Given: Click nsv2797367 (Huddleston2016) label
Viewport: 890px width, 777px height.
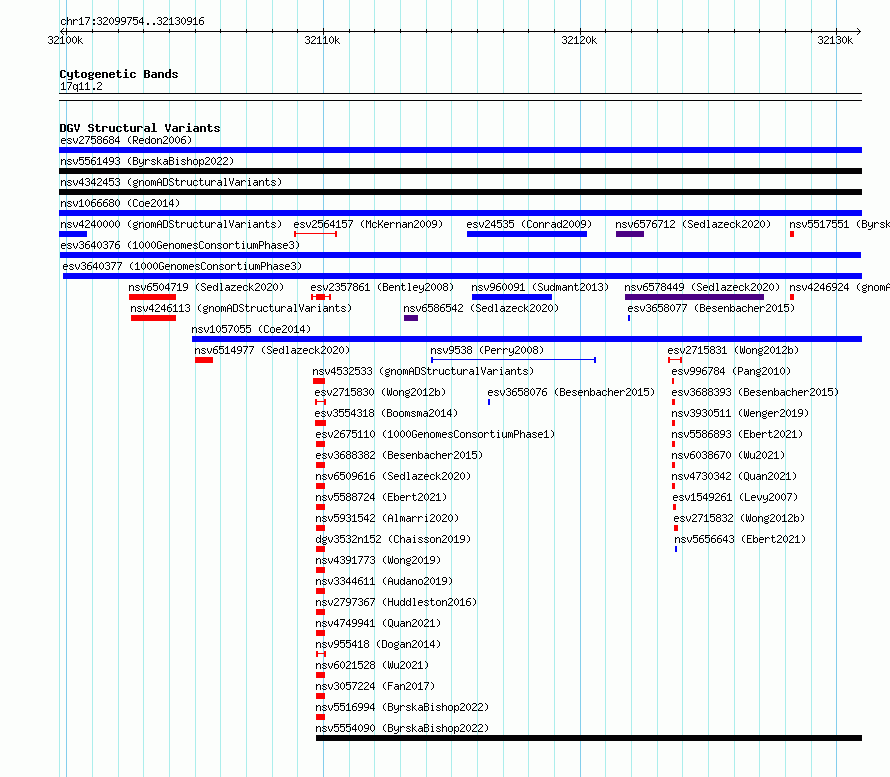Looking at the screenshot, I should coord(396,602).
